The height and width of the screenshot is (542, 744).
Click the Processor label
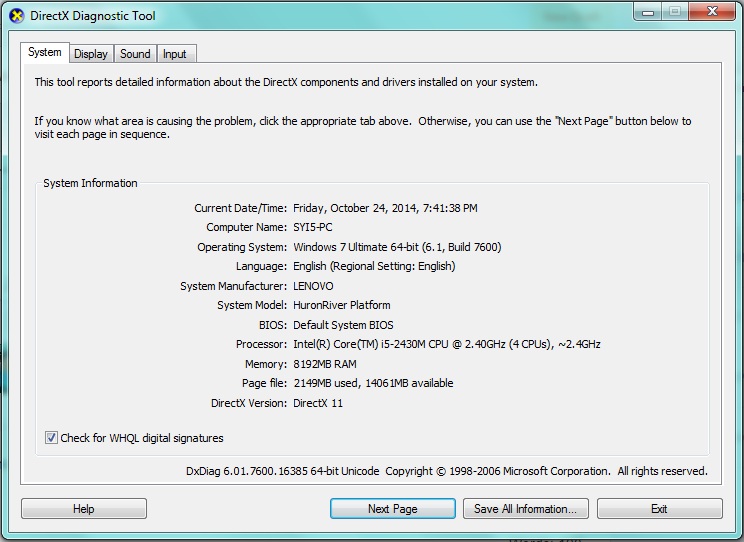pyautogui.click(x=261, y=344)
